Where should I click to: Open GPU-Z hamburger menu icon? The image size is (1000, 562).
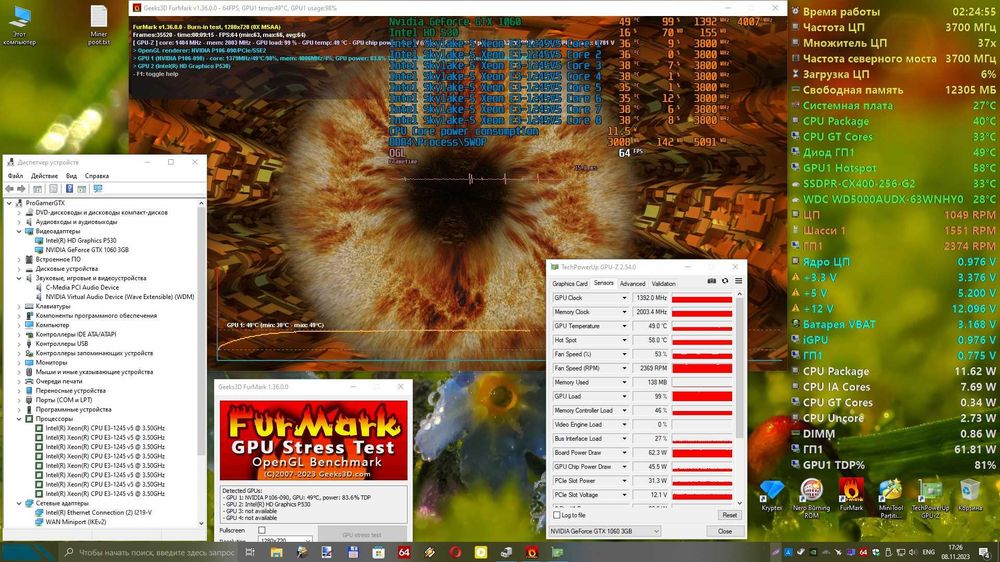pyautogui.click(x=739, y=281)
